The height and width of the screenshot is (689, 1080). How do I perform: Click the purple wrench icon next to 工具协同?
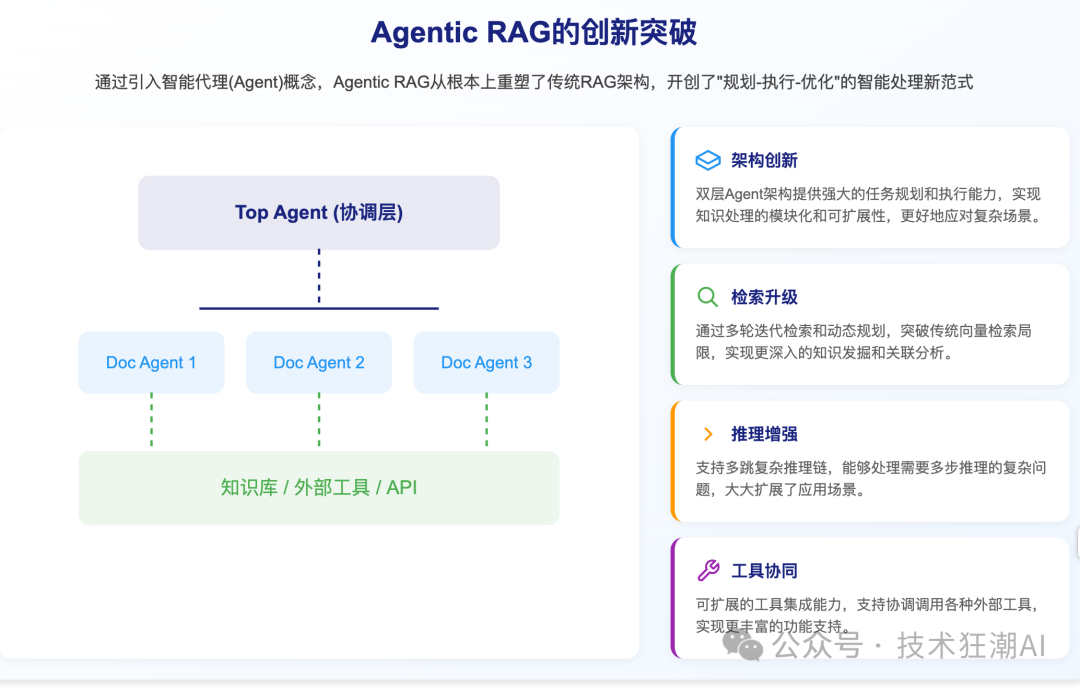tap(707, 571)
